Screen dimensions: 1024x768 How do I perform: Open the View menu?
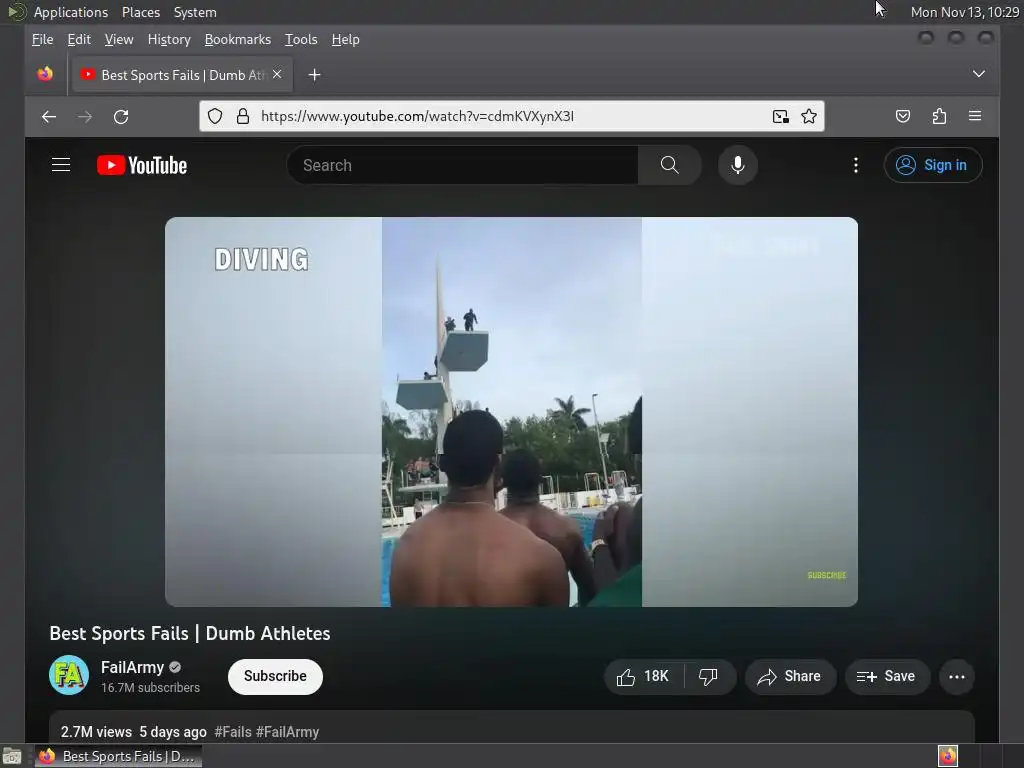coord(119,39)
